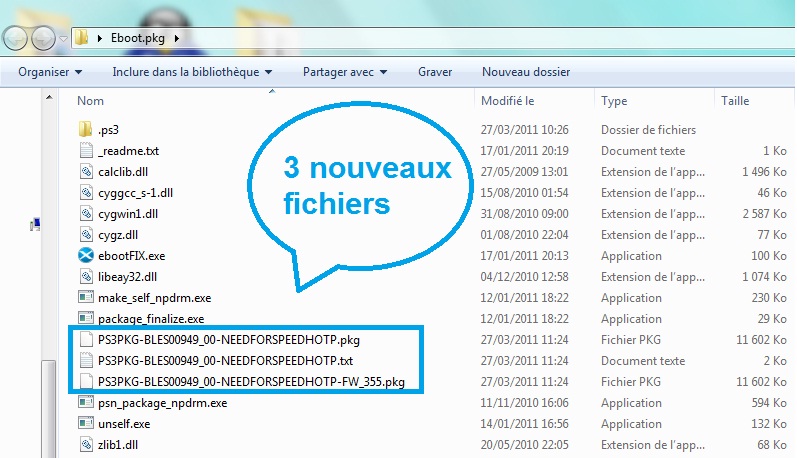Select NEEDFORSPEEDHOTP.txt file icon
The image size is (797, 458).
86,360
